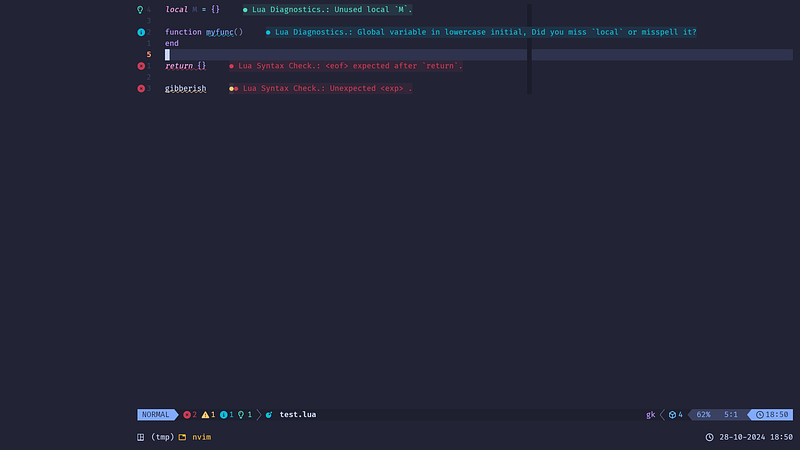Click the statusline warning triangle icon
Viewport: 800px width, 450px height.
tap(205, 415)
